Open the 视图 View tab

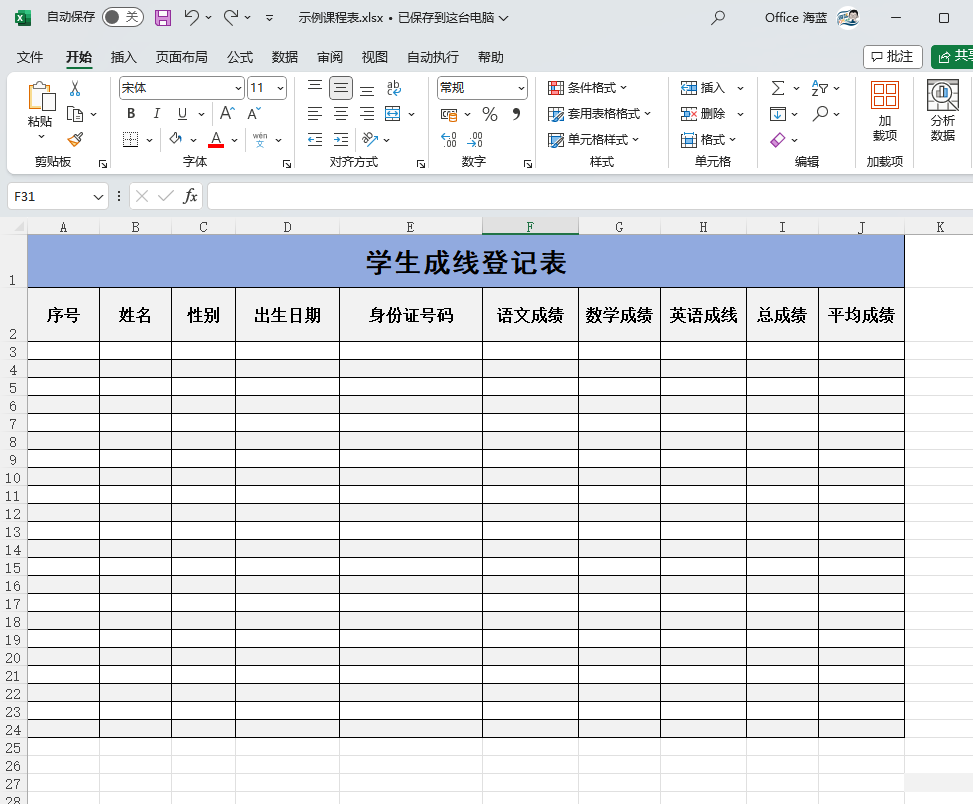pos(374,57)
